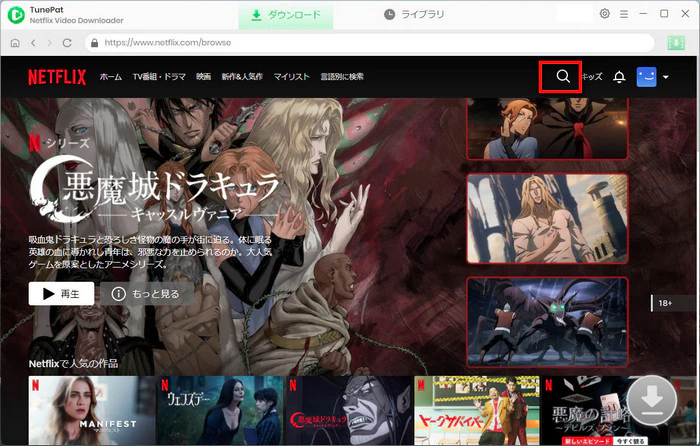The width and height of the screenshot is (700, 446).
Task: Navigate forward with the arrow
Action: [x=50, y=43]
